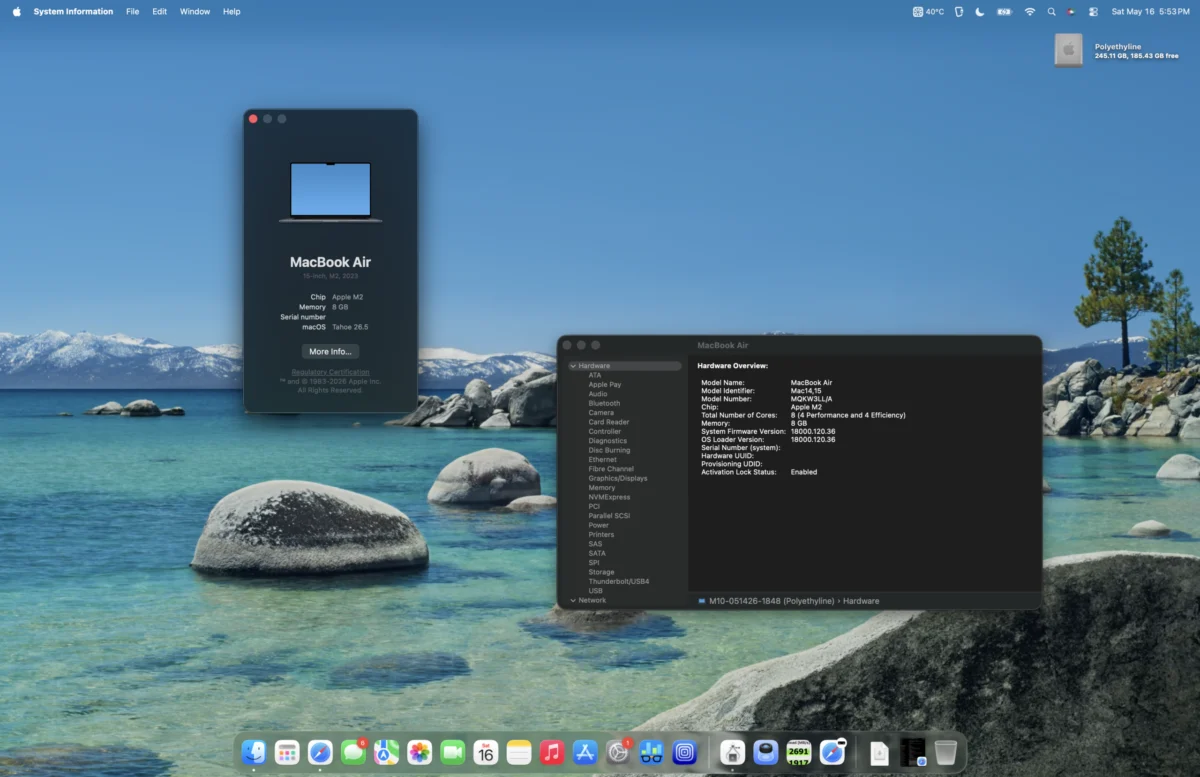Open the Notes app in the Dock
This screenshot has height=777, width=1200.
[519, 752]
